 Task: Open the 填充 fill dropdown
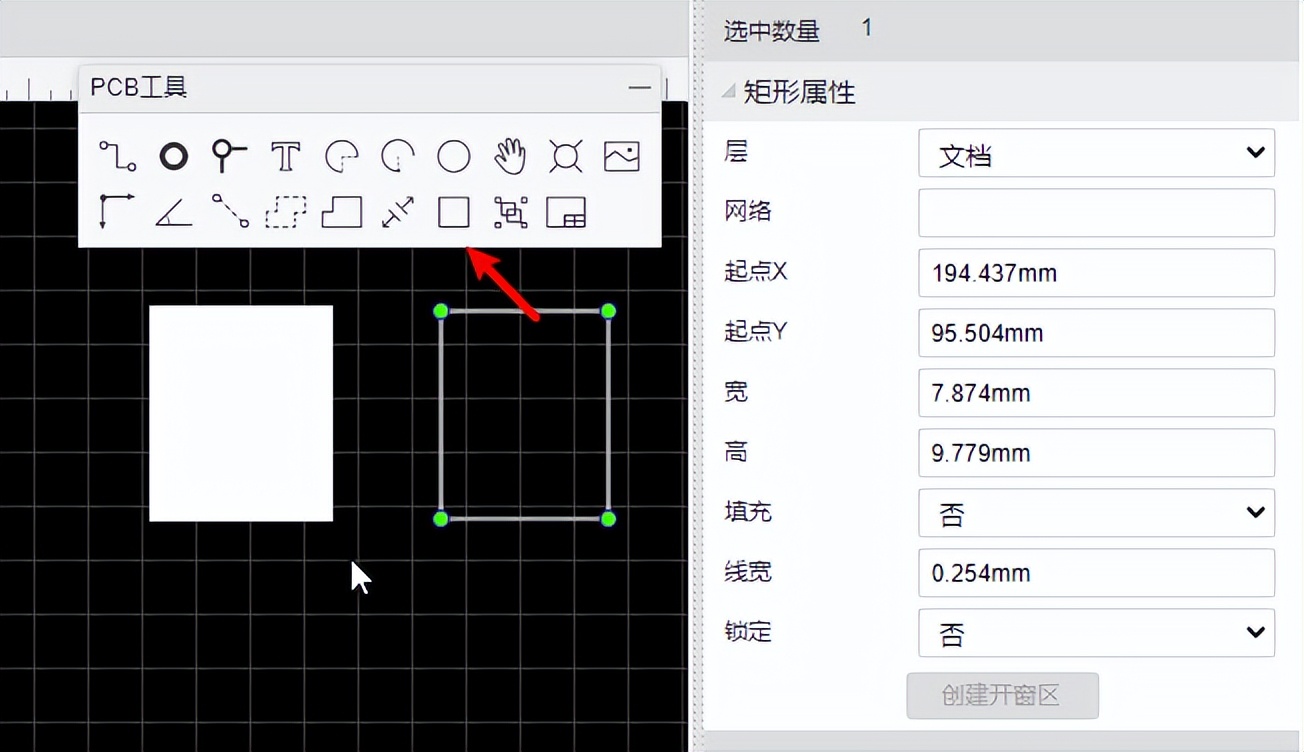1096,513
